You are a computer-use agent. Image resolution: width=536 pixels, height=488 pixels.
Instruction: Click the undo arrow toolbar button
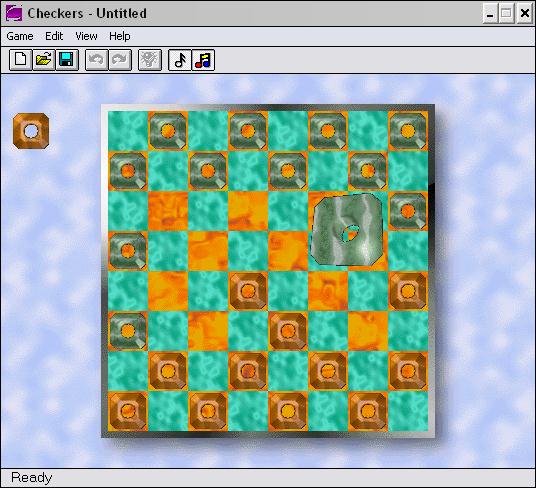pyautogui.click(x=96, y=60)
